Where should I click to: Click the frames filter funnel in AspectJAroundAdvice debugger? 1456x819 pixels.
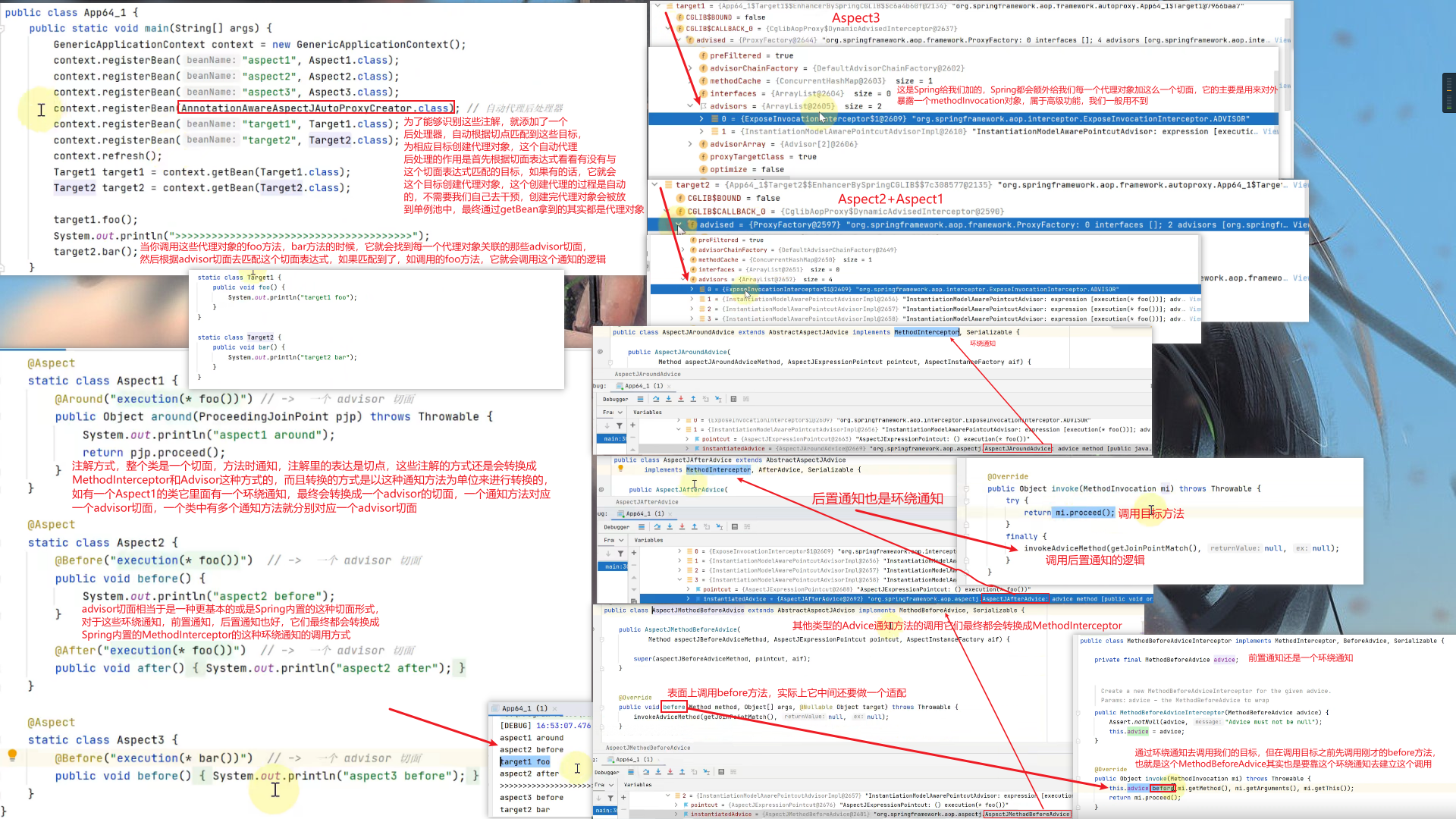pyautogui.click(x=620, y=425)
